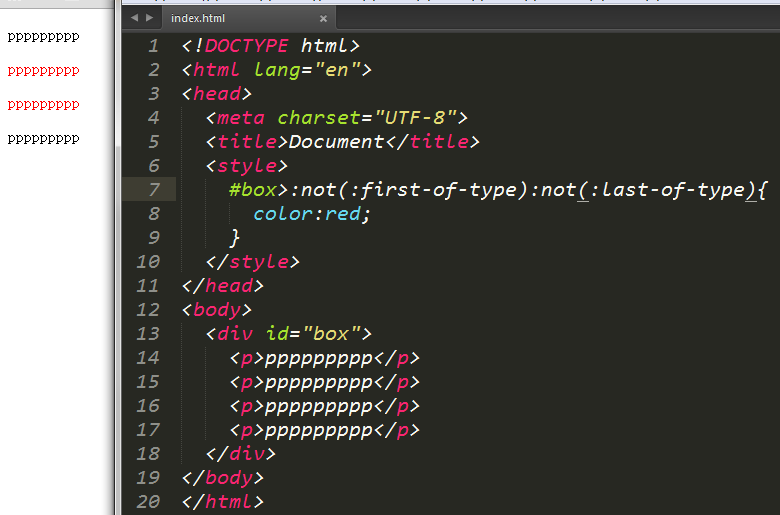Click the p element on line 17
780x515 pixels.
pos(324,430)
